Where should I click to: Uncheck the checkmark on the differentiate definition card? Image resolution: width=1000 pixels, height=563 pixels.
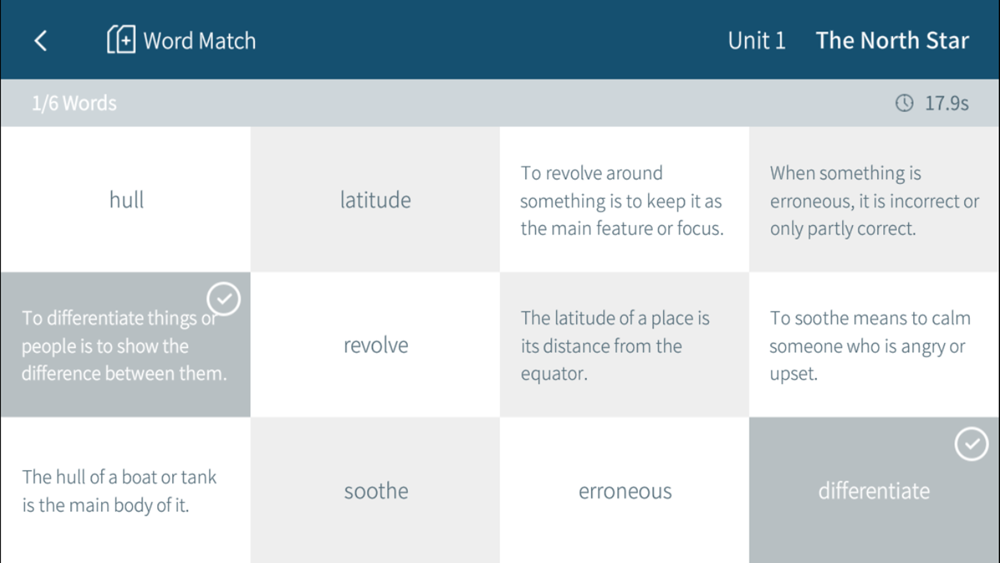pos(223,298)
